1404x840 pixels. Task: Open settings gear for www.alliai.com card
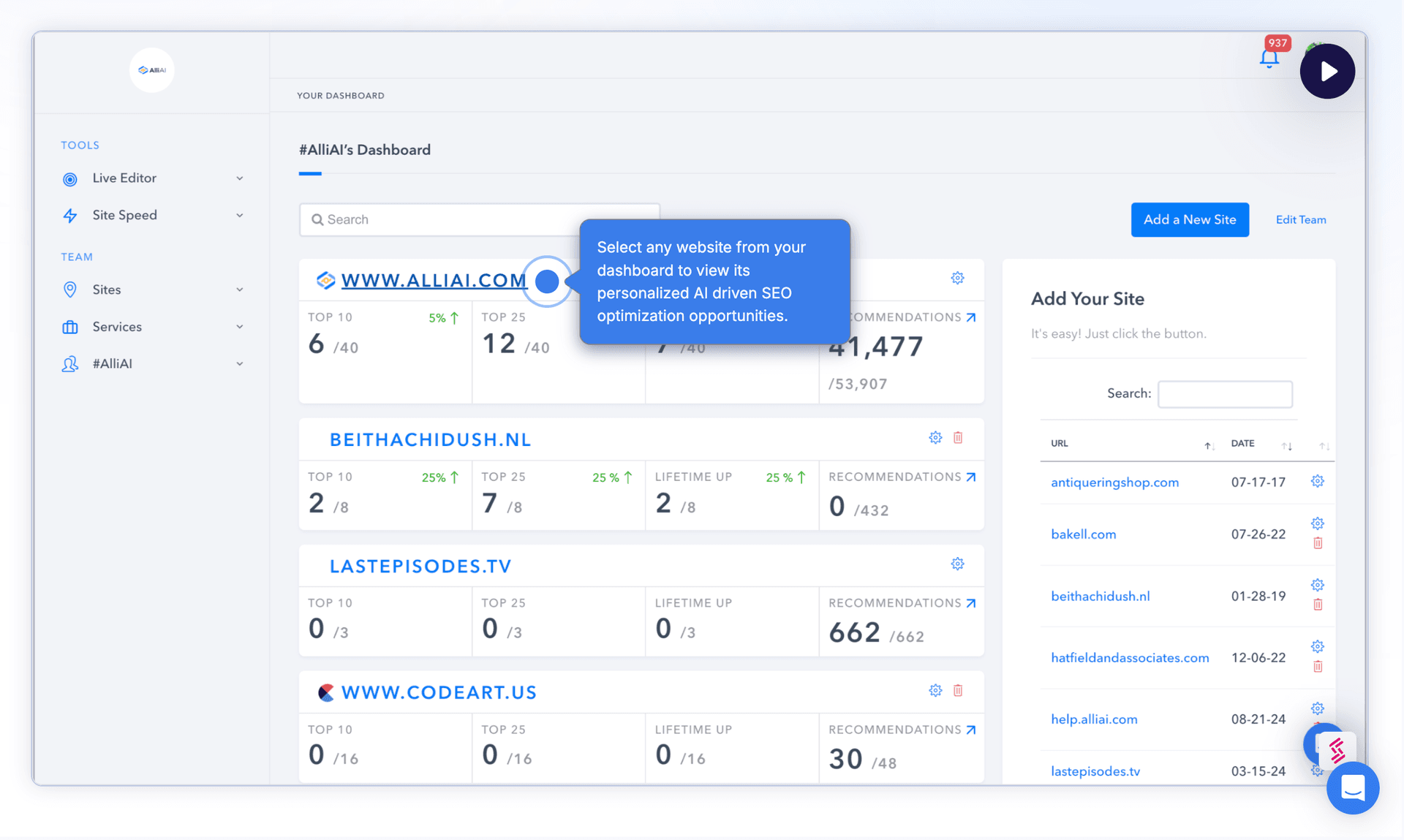point(957,278)
